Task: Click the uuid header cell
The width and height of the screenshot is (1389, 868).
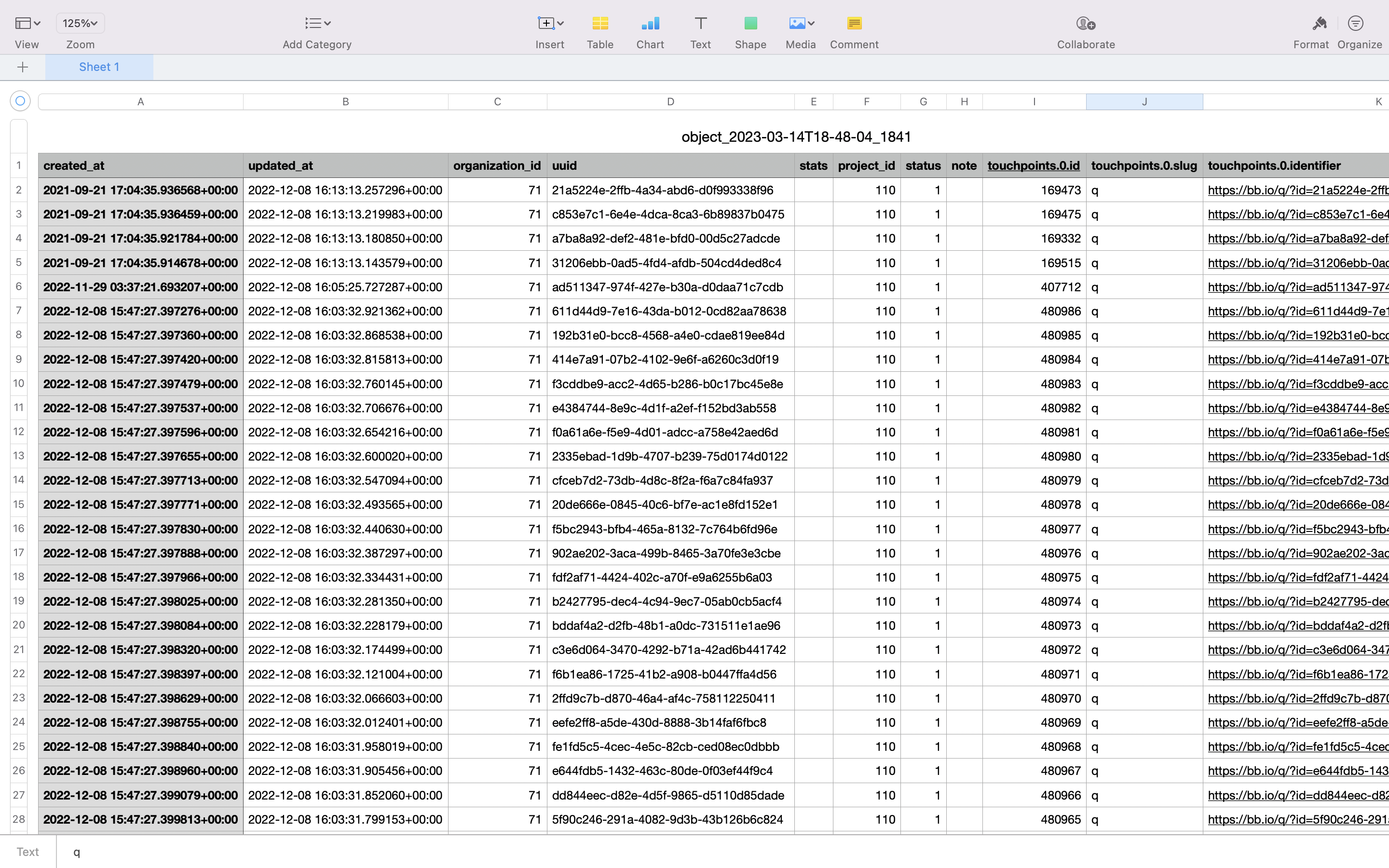Action: tap(670, 165)
